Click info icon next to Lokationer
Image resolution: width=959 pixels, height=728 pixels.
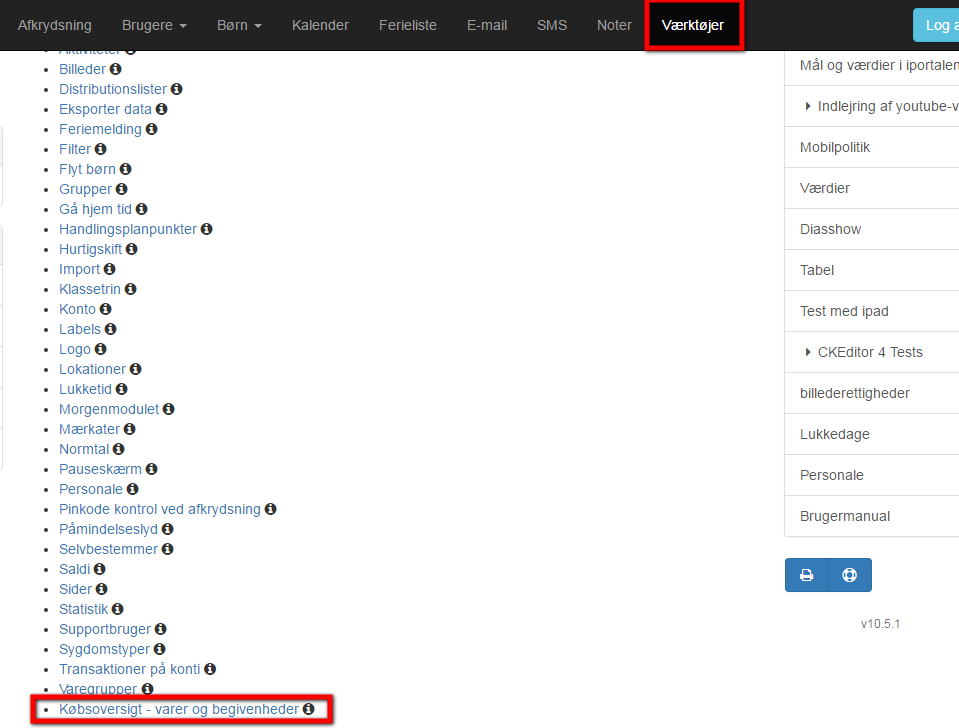[x=136, y=369]
